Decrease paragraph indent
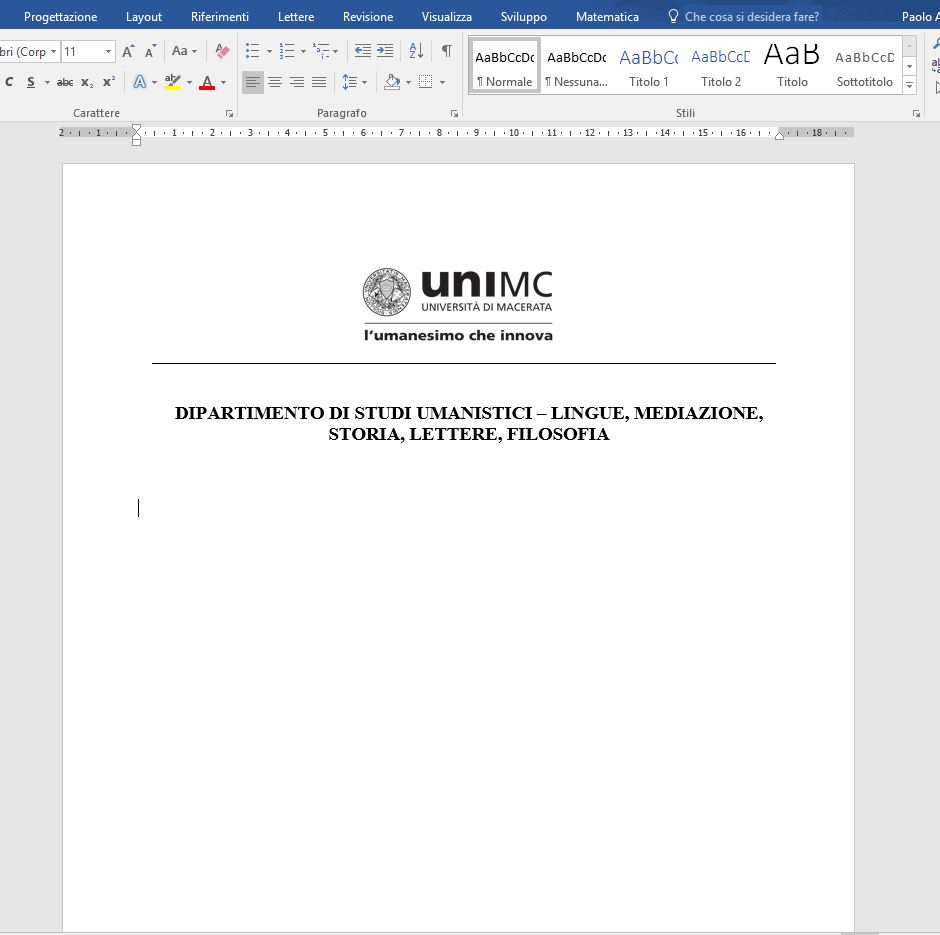The height and width of the screenshot is (935, 940). click(363, 51)
